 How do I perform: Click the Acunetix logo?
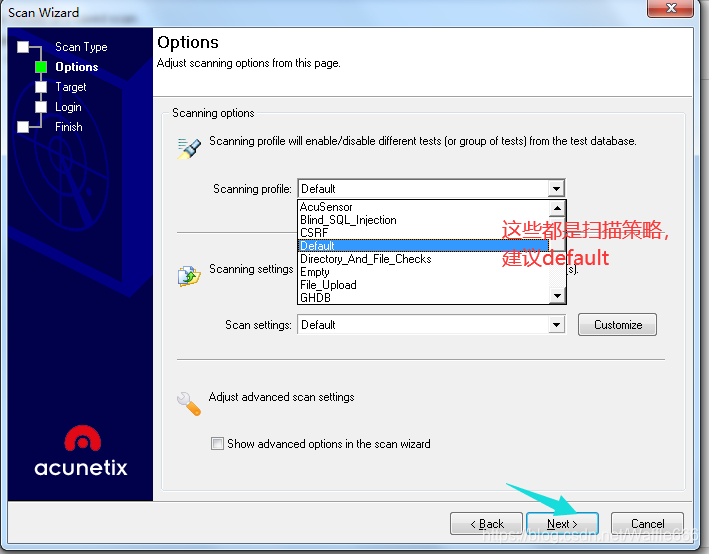tap(81, 451)
